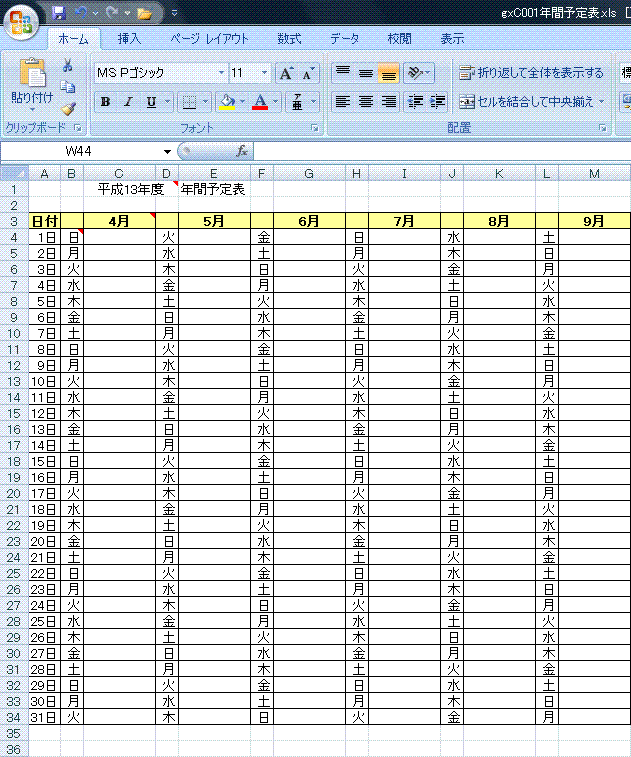Open the 表示 tab
The height and width of the screenshot is (757, 631).
(452, 39)
